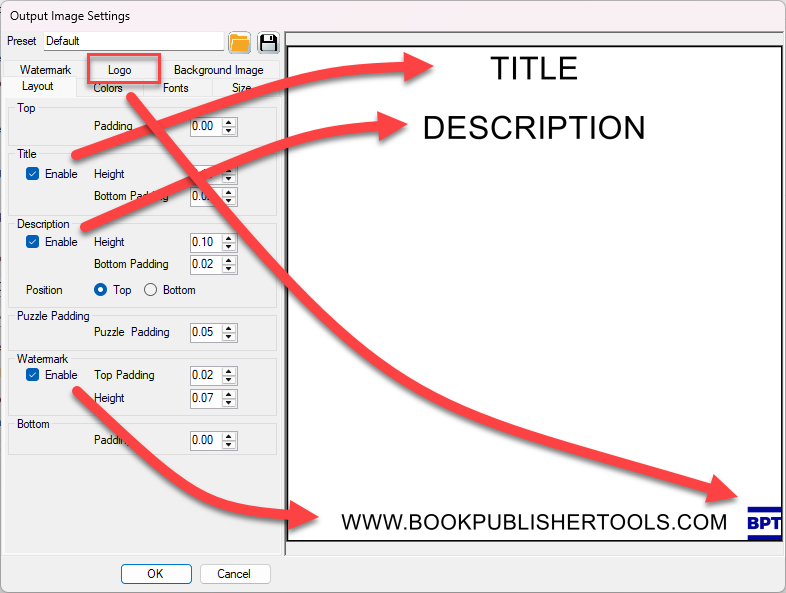Open the Fonts tab
The height and width of the screenshot is (593, 786).
coord(175,88)
